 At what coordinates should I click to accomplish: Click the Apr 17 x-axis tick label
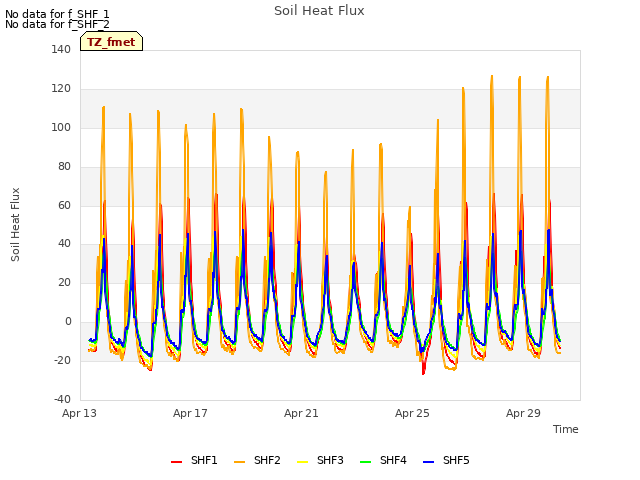pyautogui.click(x=190, y=413)
